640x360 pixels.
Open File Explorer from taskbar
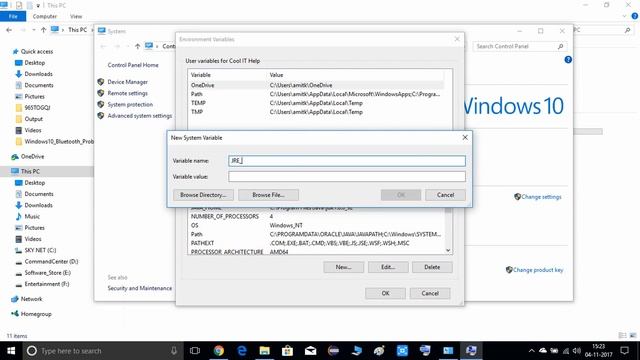coord(264,351)
